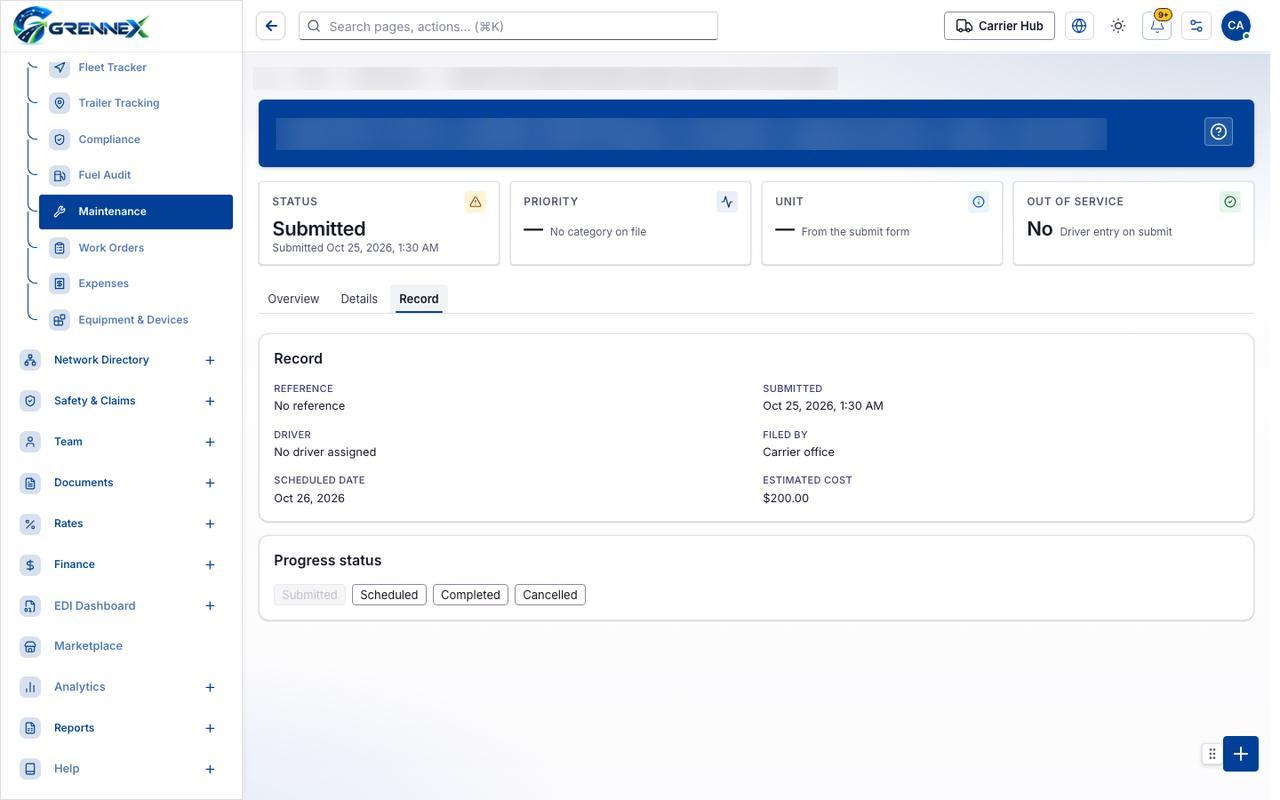Click the blue plus floating button
This screenshot has width=1280, height=800.
point(1240,754)
